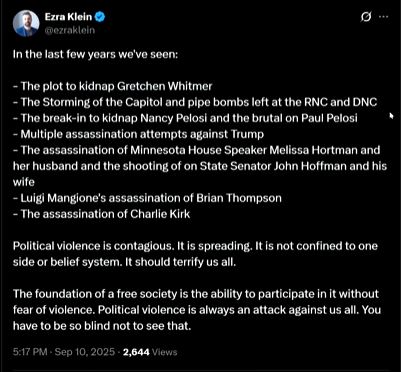The width and height of the screenshot is (401, 372).
Task: Click the 5:17 PM timestamp
Action: point(30,352)
